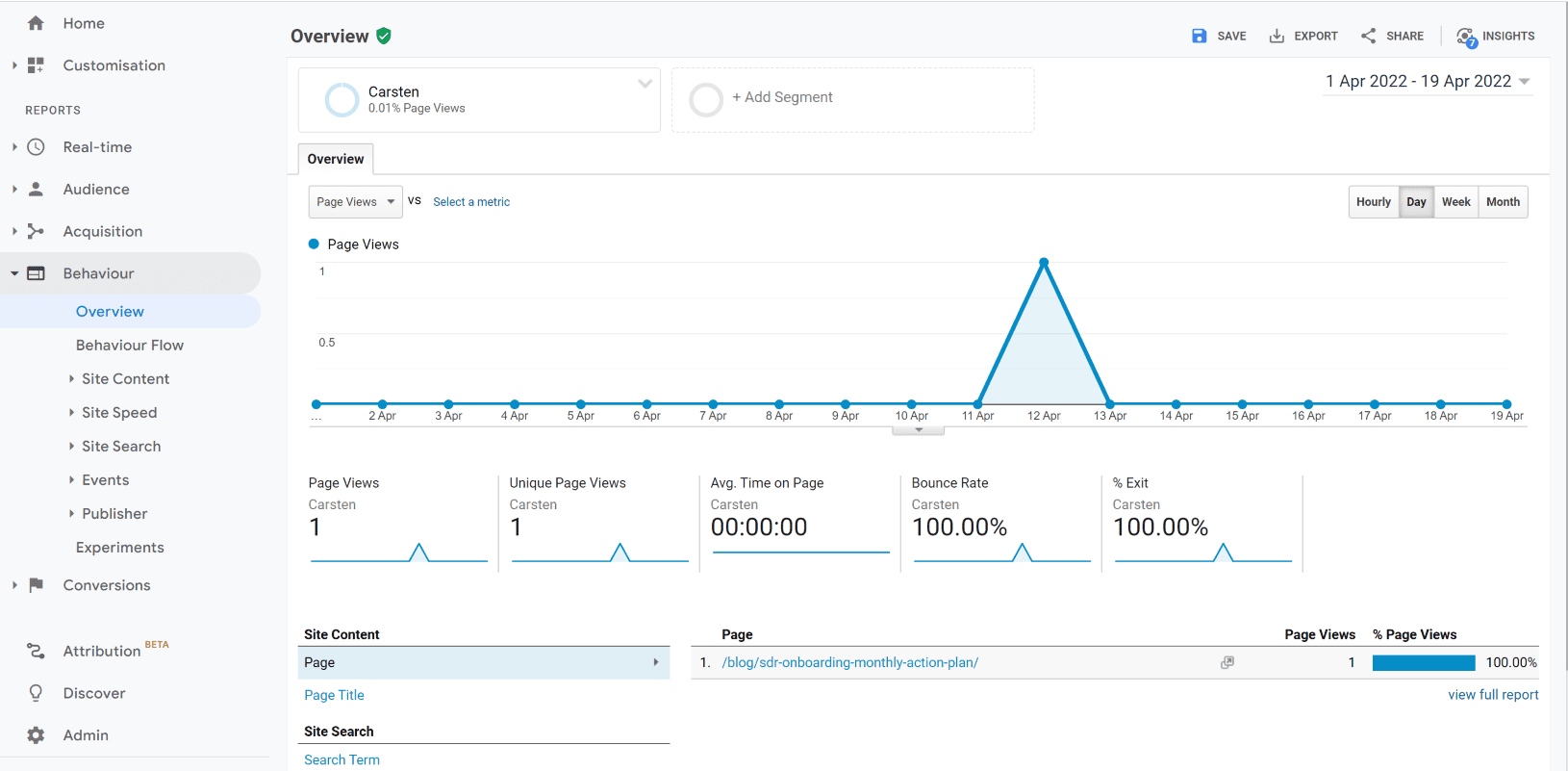Screen dimensions: 1568x771
Task: Open page link in new window icon
Action: pos(1227,663)
